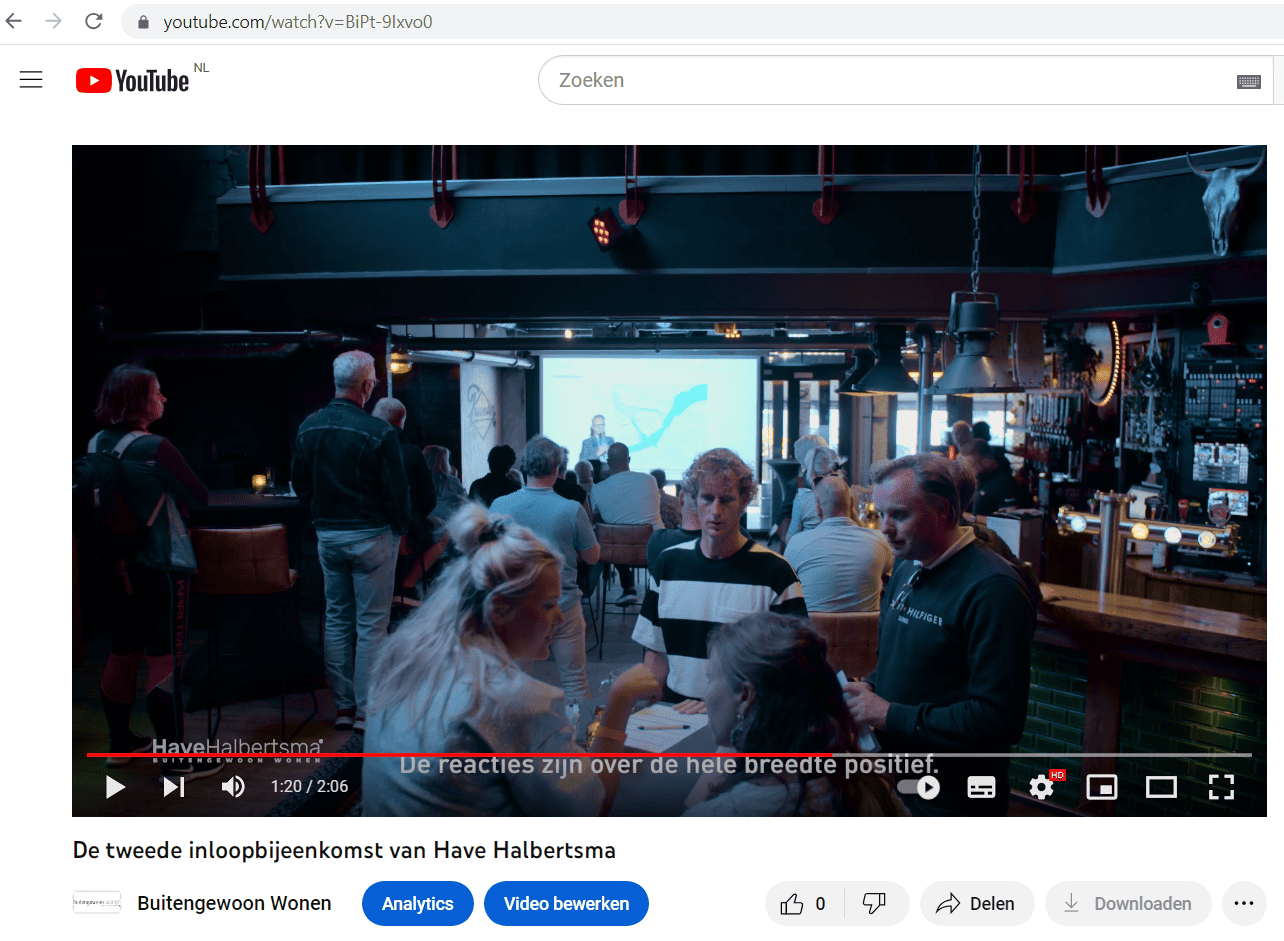Toggle subtitles on the video

coord(981,787)
